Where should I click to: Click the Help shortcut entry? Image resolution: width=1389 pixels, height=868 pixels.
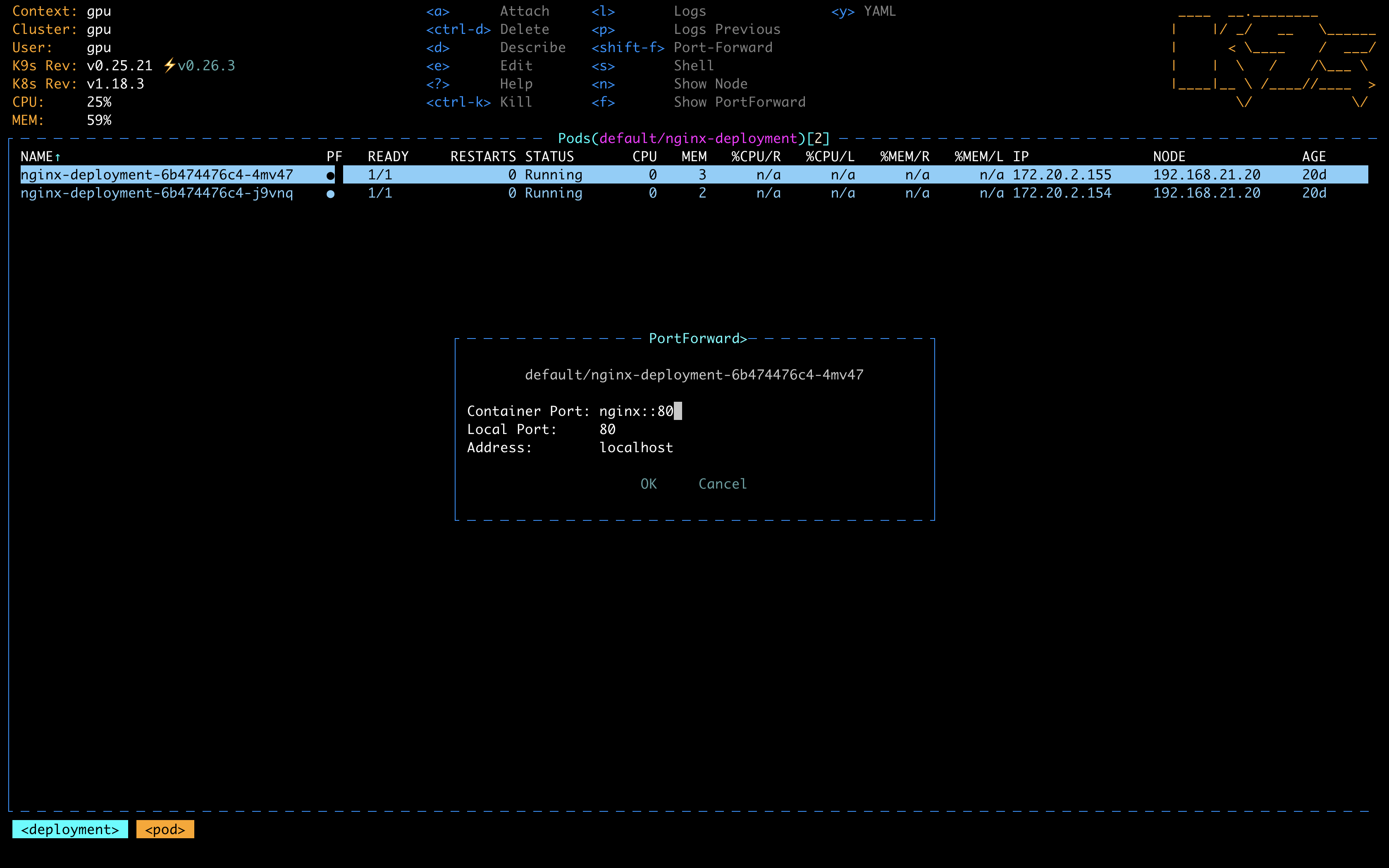(x=516, y=83)
